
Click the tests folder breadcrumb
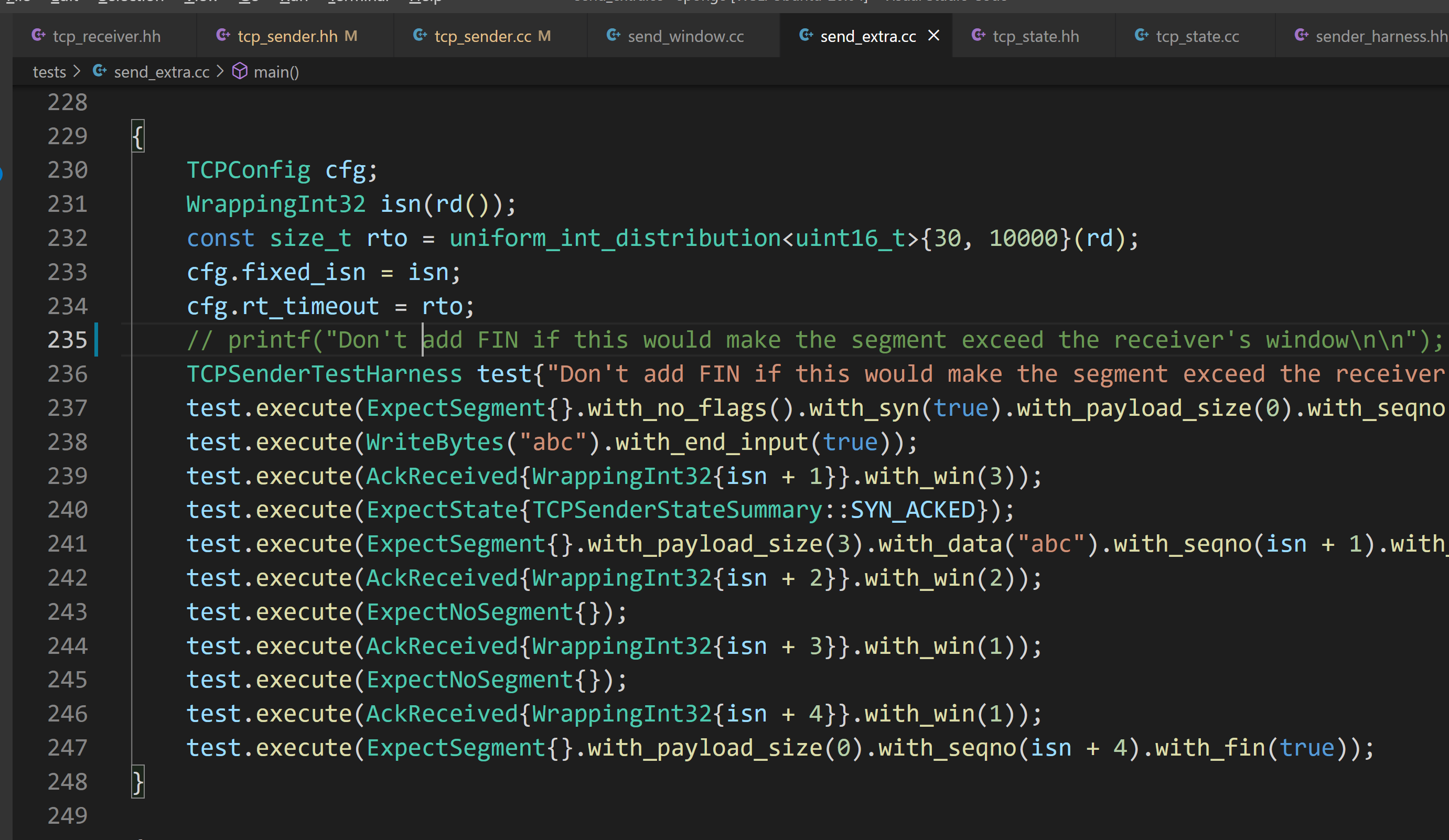click(49, 72)
